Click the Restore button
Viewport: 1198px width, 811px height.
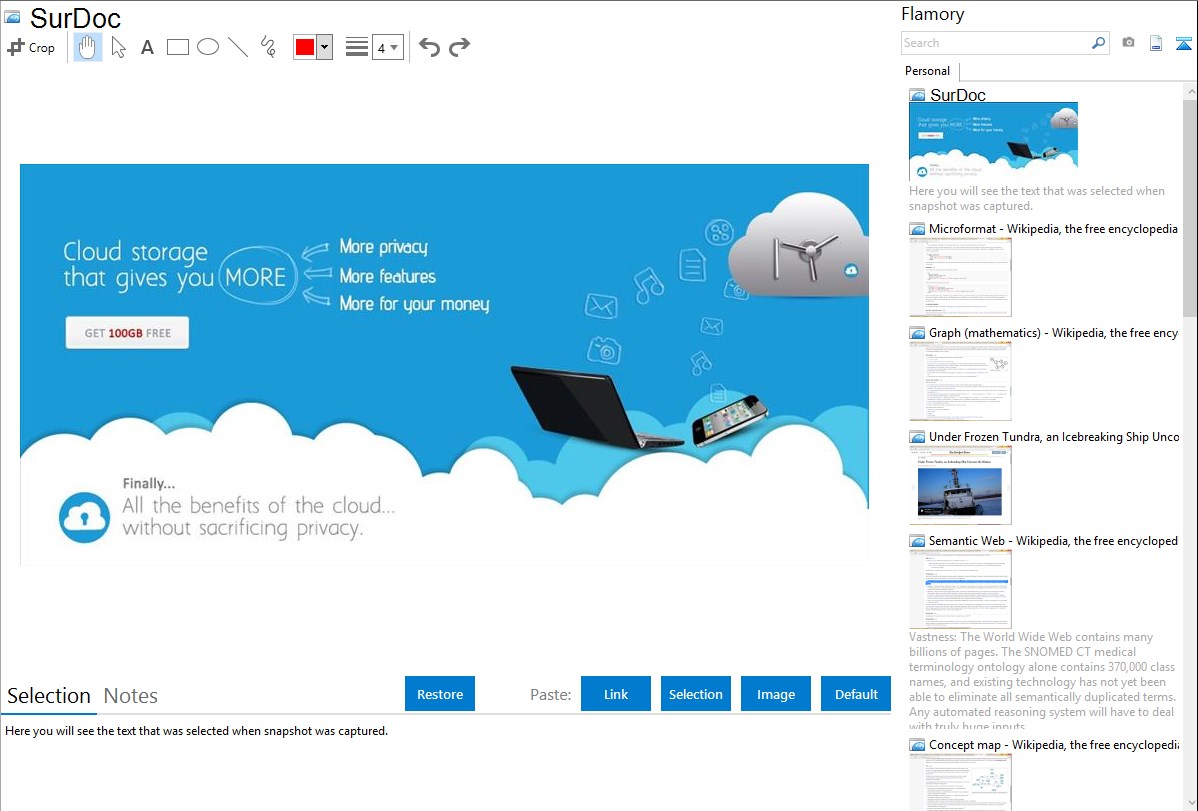coord(440,694)
